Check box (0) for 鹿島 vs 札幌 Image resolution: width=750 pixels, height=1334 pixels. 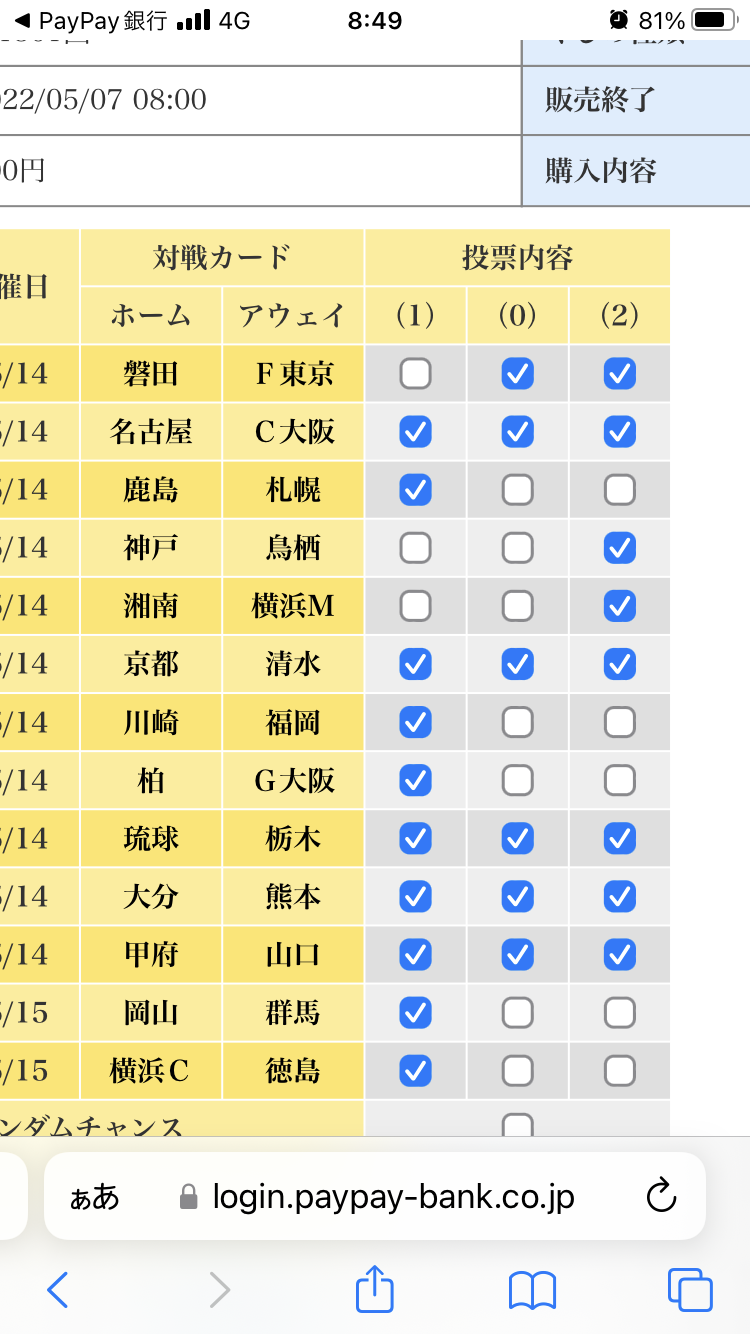pyautogui.click(x=517, y=490)
